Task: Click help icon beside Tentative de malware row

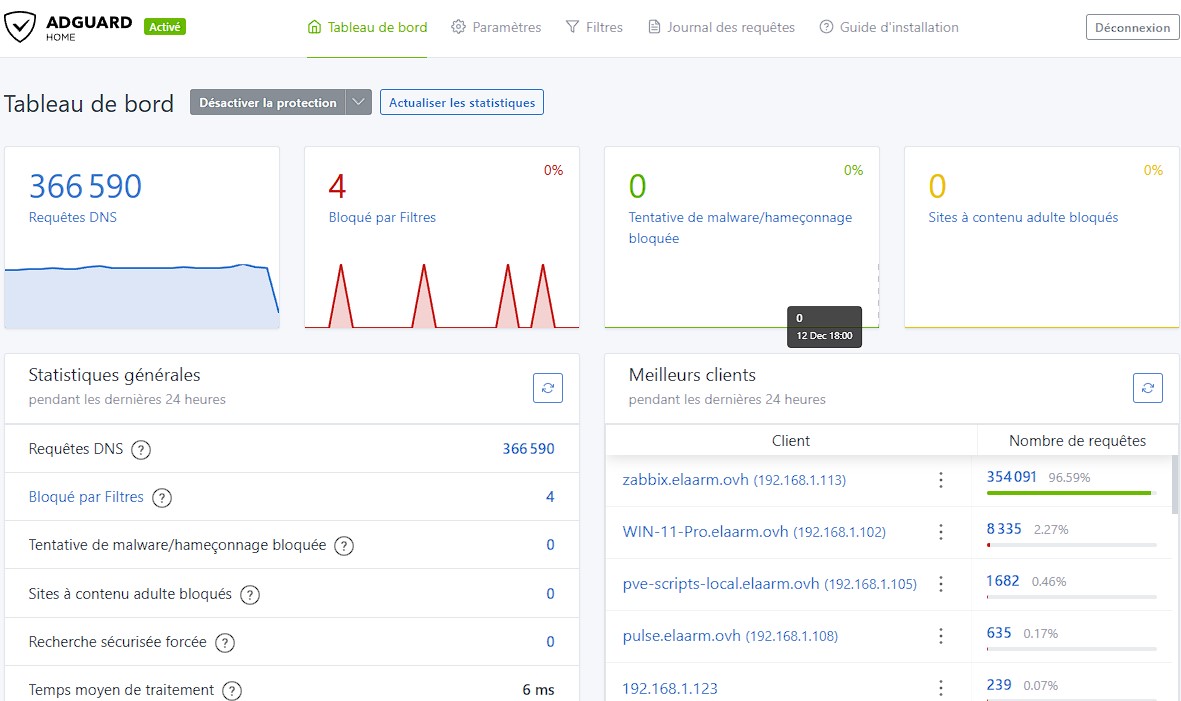Action: point(344,546)
